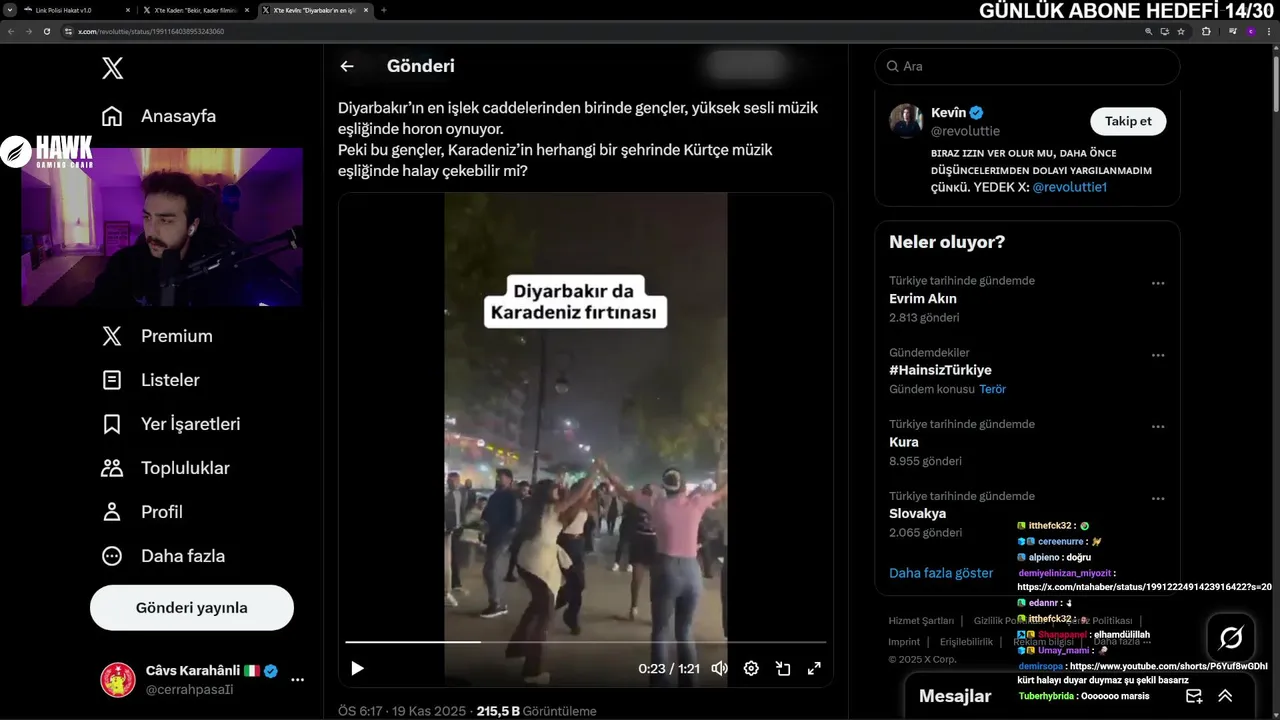Click the Terör topic link
This screenshot has width=1280, height=720.
(x=992, y=389)
